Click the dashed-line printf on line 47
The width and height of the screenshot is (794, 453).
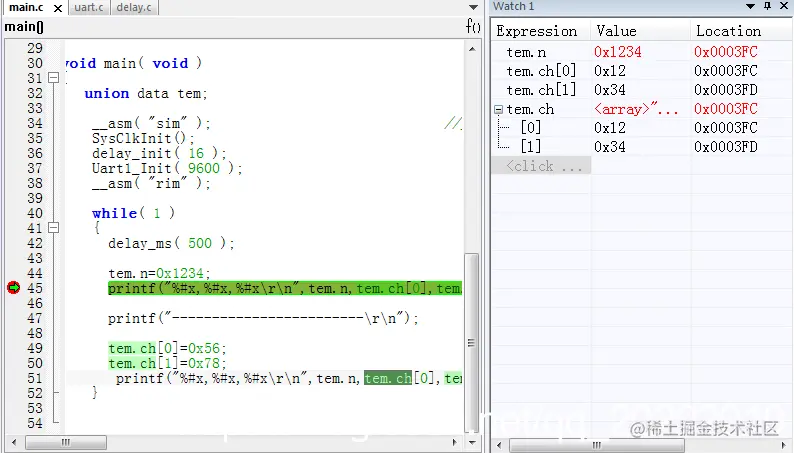pos(263,318)
